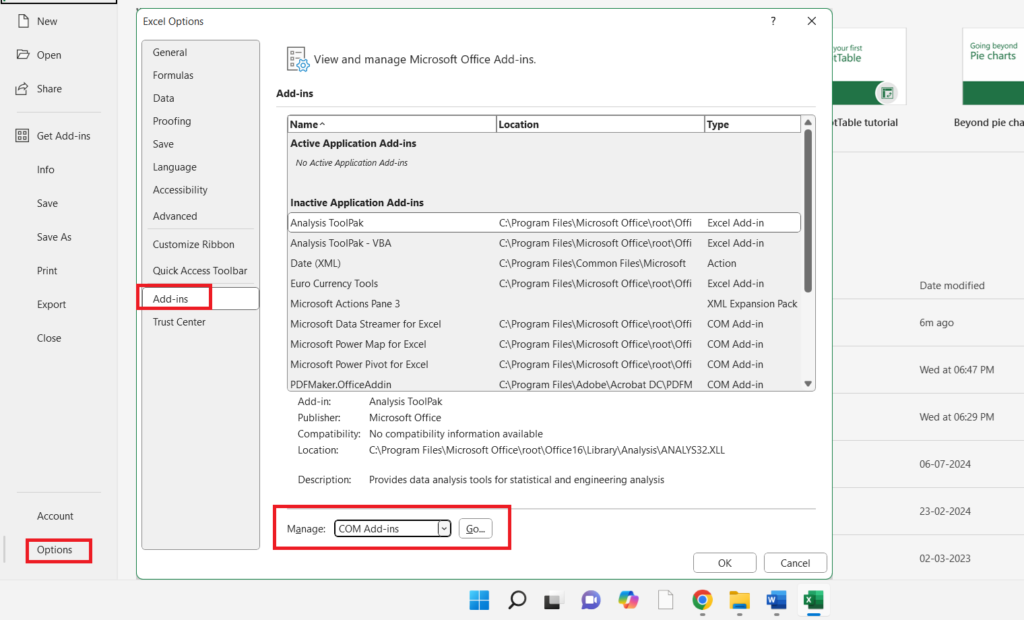Select Euro Currency Tools add-in row
Screen dimensions: 1024x620
tap(544, 284)
